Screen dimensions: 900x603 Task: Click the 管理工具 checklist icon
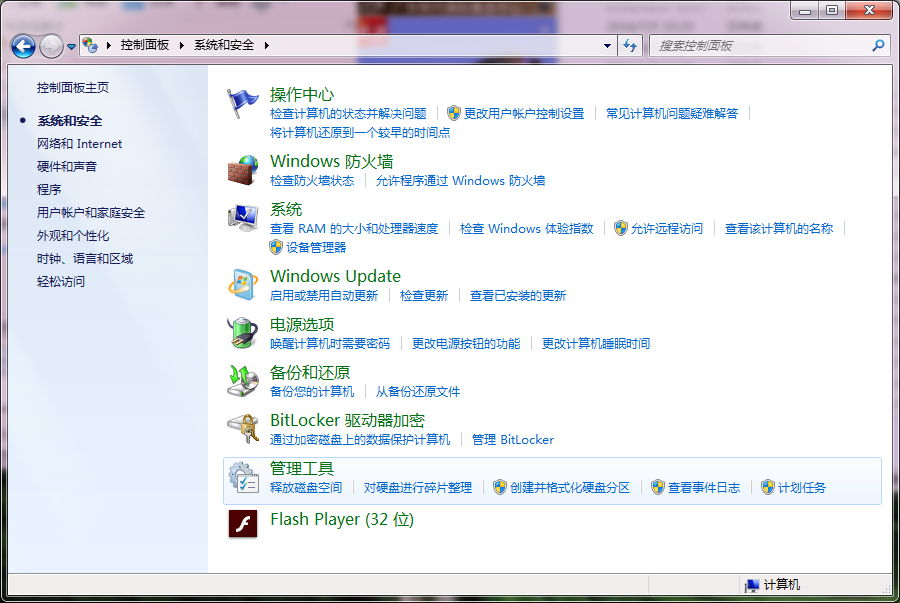242,478
